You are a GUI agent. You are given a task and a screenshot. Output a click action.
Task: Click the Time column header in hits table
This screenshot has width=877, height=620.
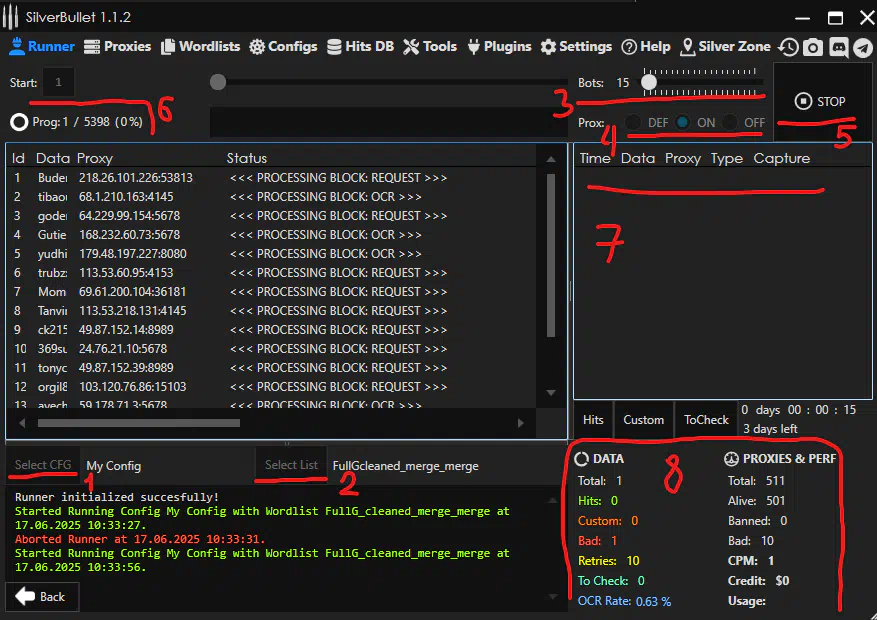595,158
